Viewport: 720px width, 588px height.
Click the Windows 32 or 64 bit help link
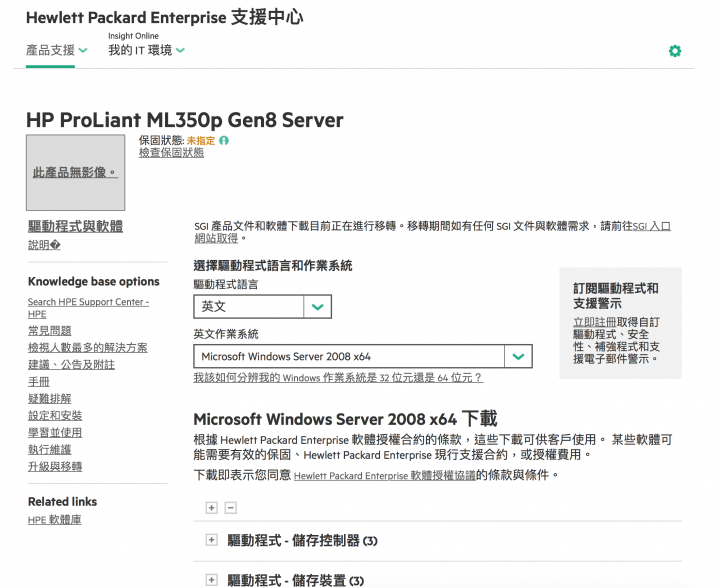(x=338, y=377)
